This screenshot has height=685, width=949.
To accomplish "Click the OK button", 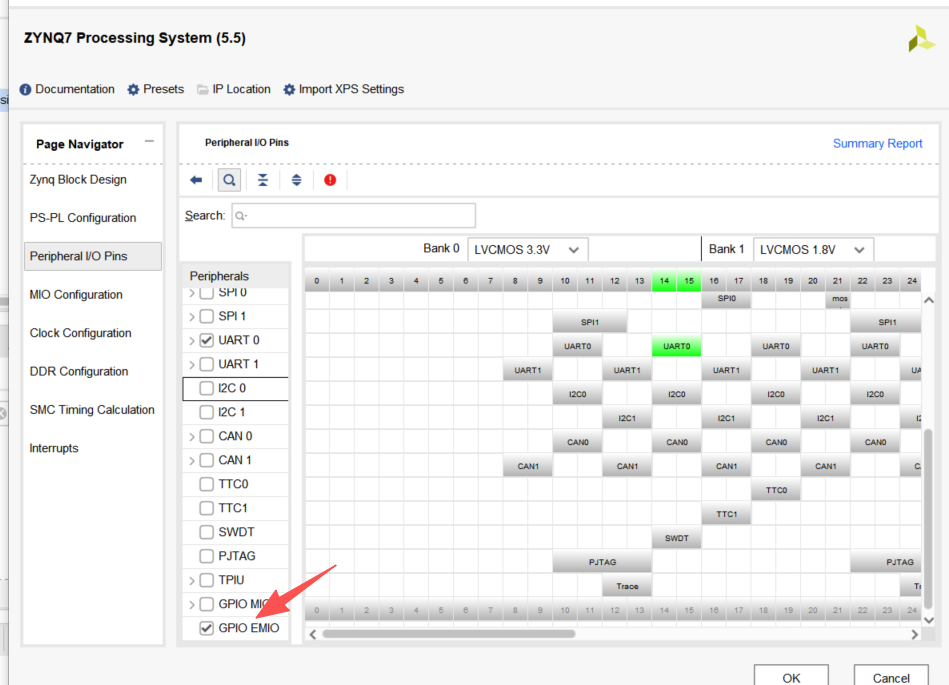I will coord(791,677).
